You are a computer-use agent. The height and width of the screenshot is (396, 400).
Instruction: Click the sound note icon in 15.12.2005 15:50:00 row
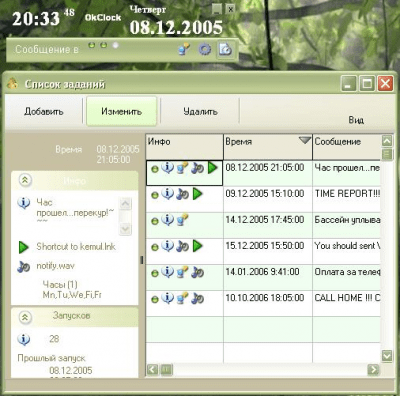pos(182,247)
